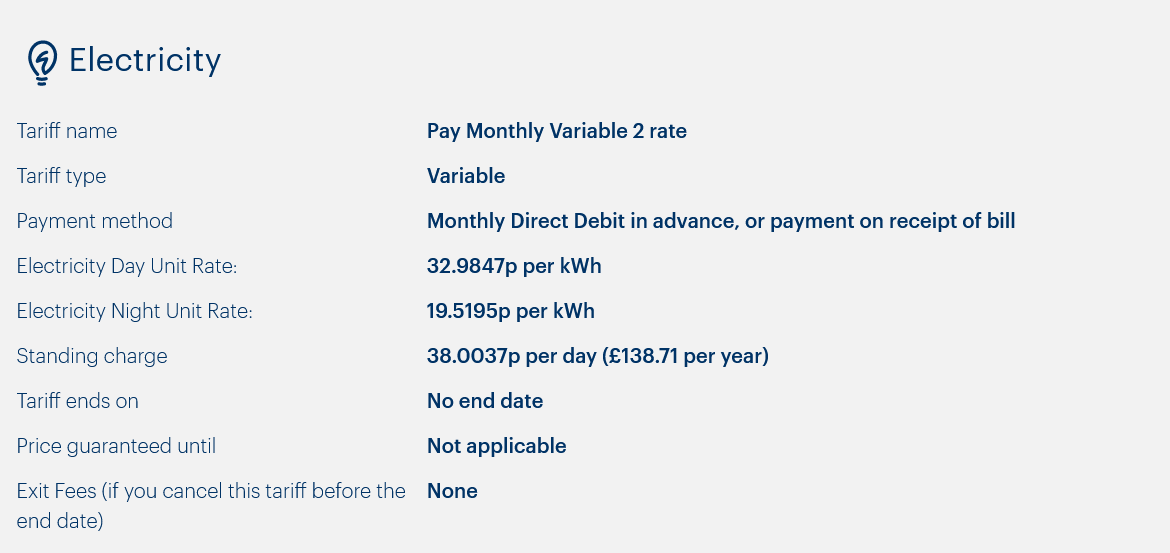Click Monthly Direct Debit in advance text

[582, 221]
